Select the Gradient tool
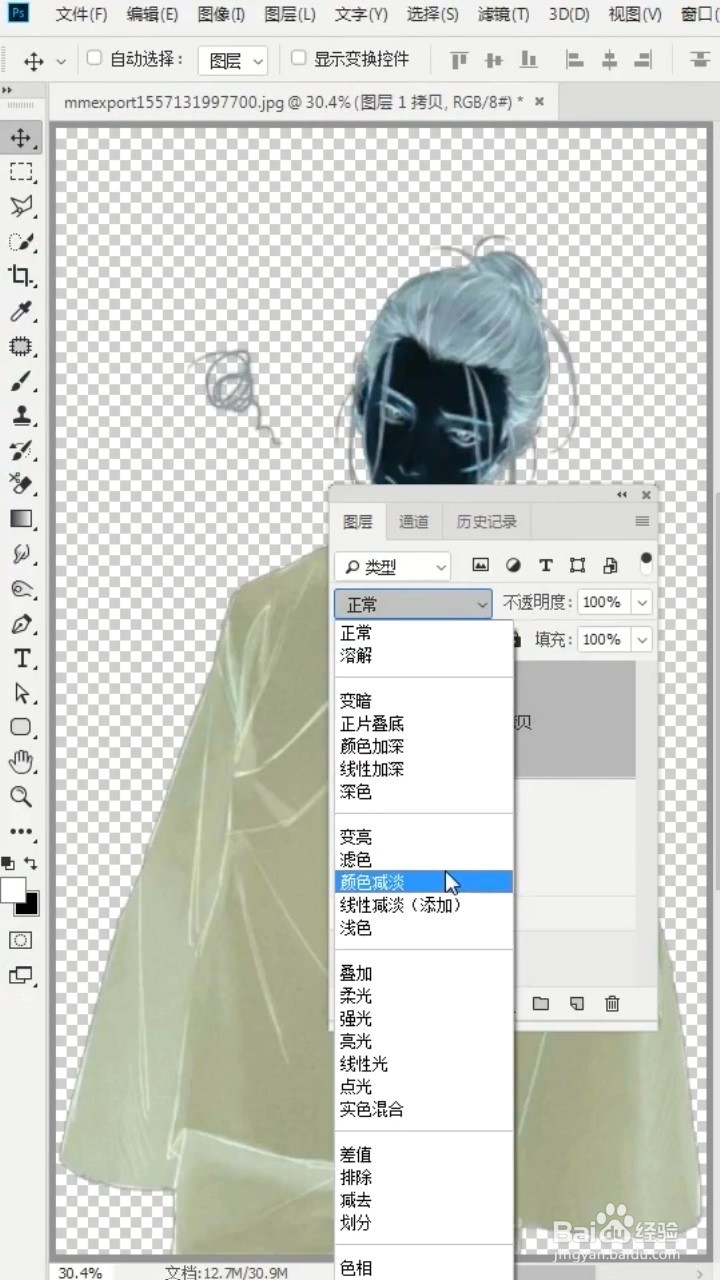Viewport: 720px width, 1280px height. 21,519
